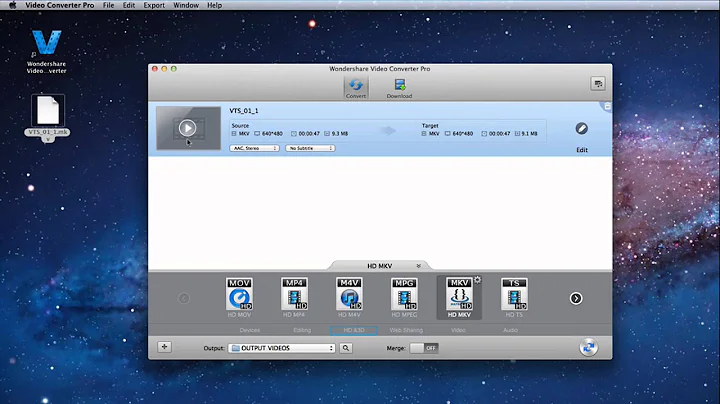This screenshot has height=404, width=720.
Task: Switch to the Editing category tab
Action: pyautogui.click(x=302, y=330)
